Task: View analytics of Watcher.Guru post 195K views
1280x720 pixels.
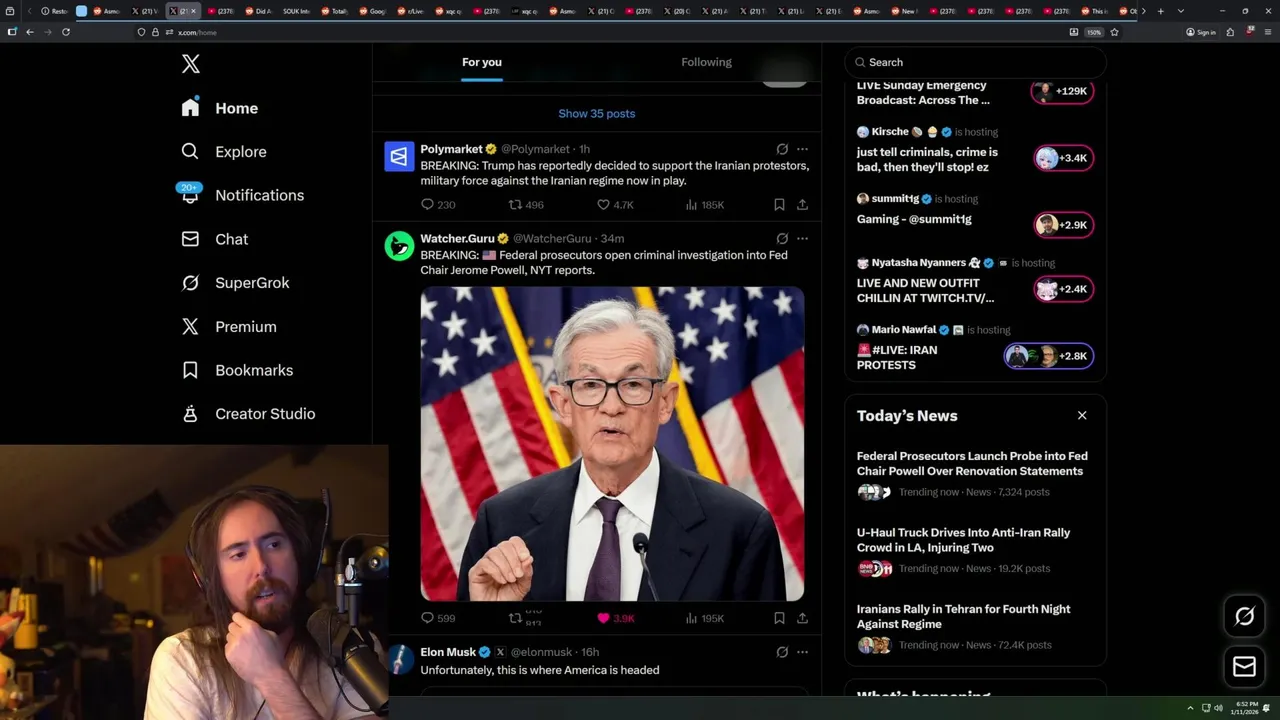Action: (x=704, y=618)
